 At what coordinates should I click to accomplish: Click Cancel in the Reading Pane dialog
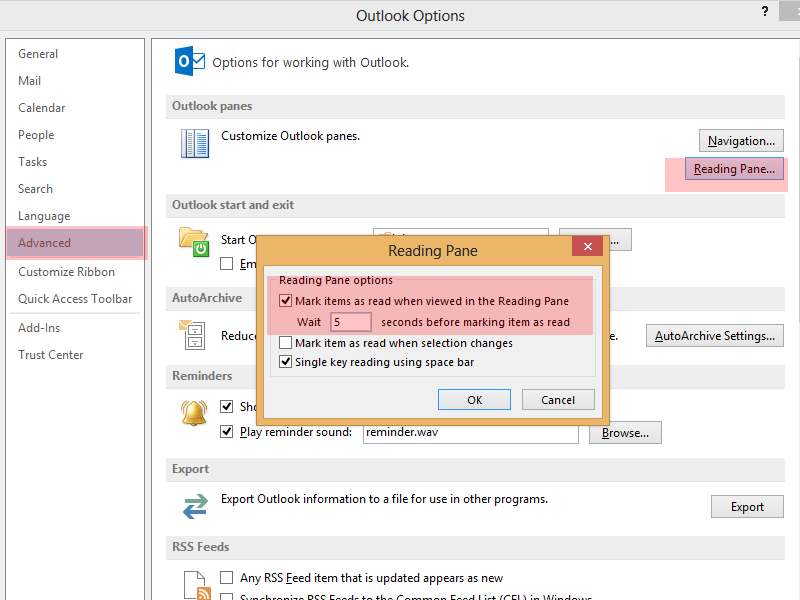(558, 400)
